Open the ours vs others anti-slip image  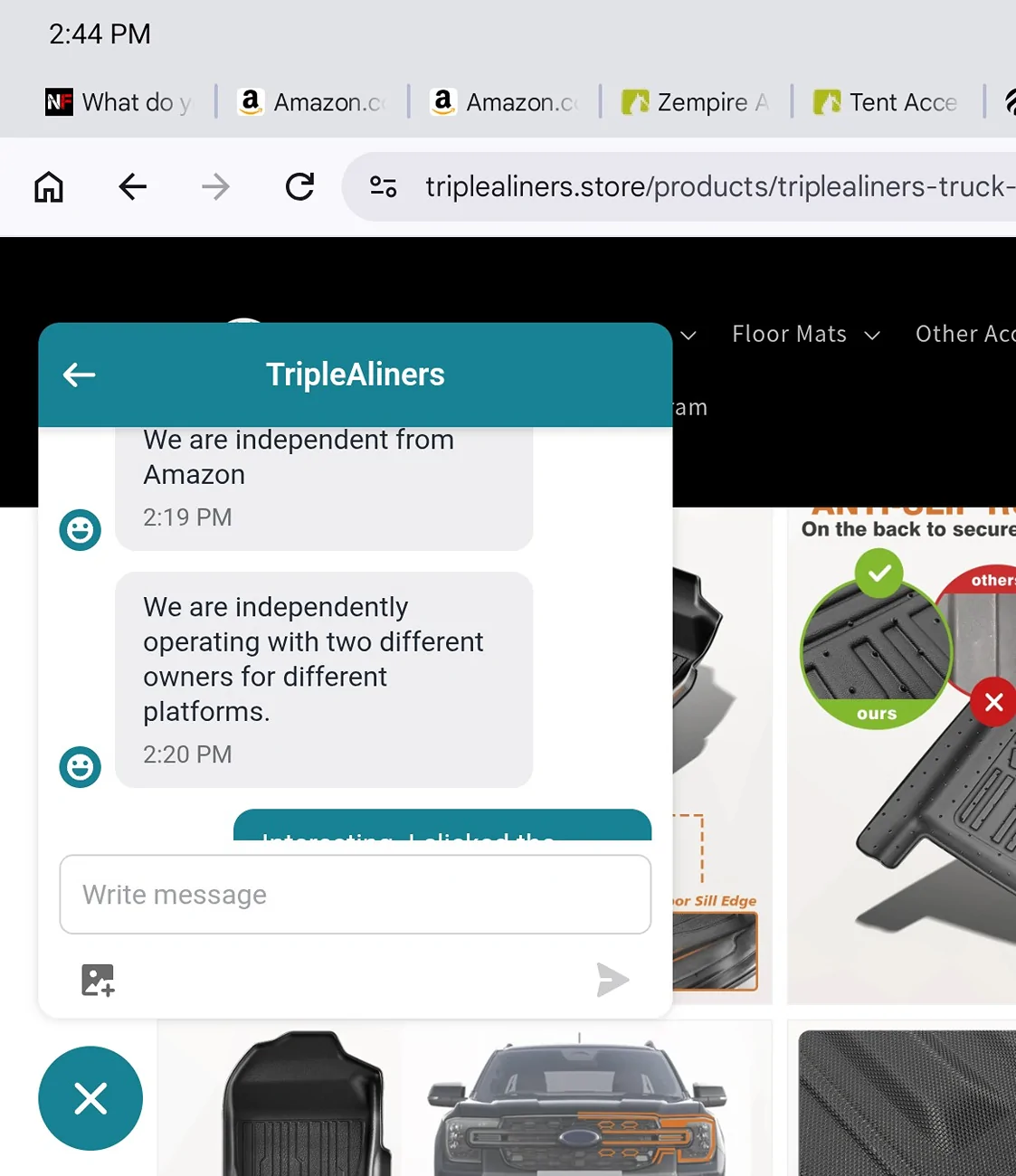(x=902, y=755)
